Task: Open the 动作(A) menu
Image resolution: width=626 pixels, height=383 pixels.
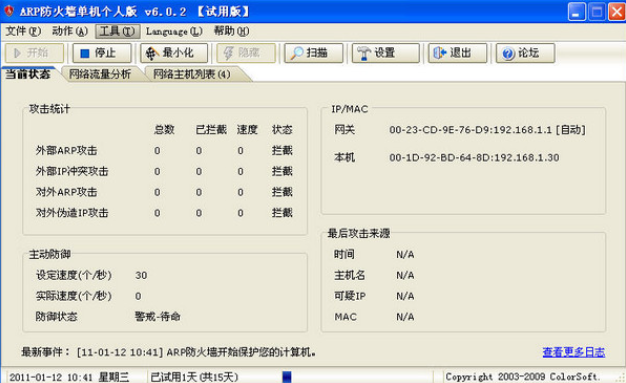Action: (70, 31)
